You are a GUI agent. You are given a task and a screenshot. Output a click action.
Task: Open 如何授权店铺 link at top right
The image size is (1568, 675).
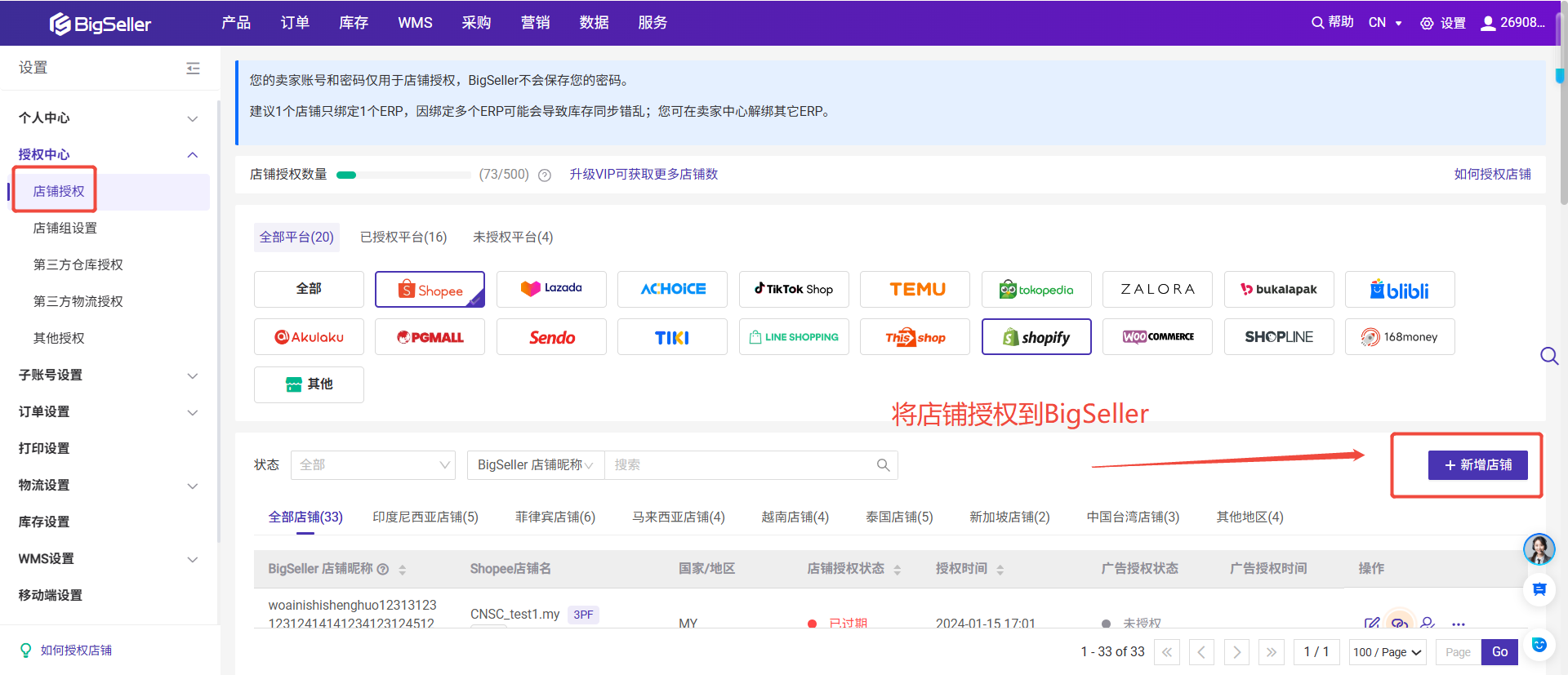pyautogui.click(x=1492, y=175)
